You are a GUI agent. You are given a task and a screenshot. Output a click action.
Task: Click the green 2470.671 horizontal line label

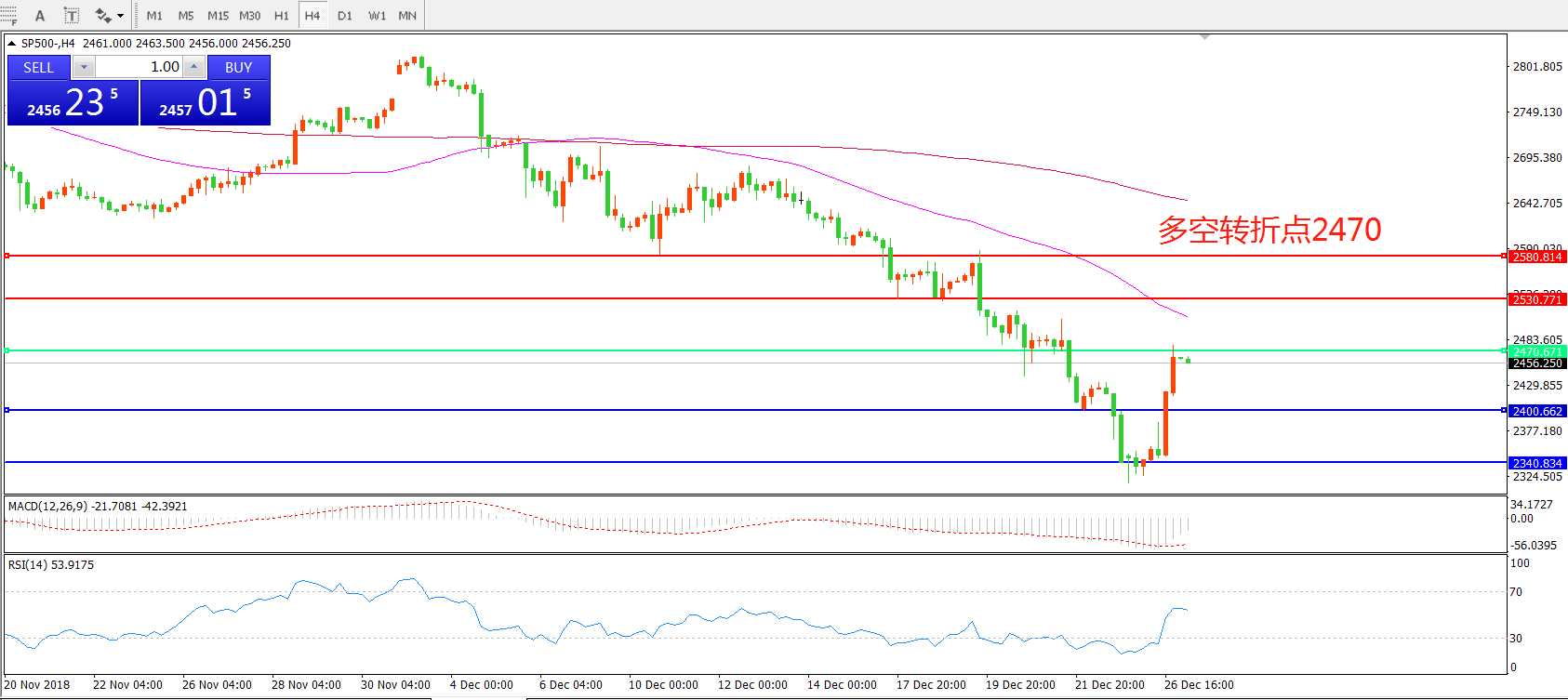1536,351
